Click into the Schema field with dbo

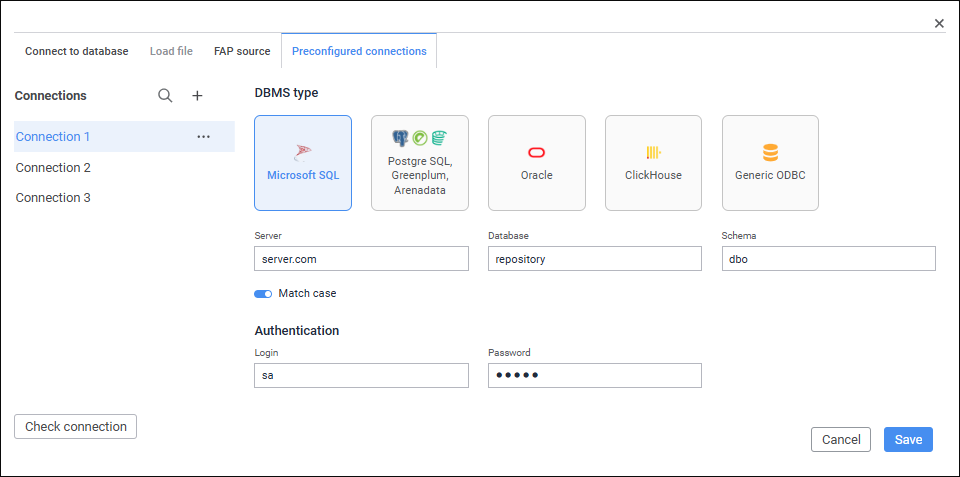[829, 258]
